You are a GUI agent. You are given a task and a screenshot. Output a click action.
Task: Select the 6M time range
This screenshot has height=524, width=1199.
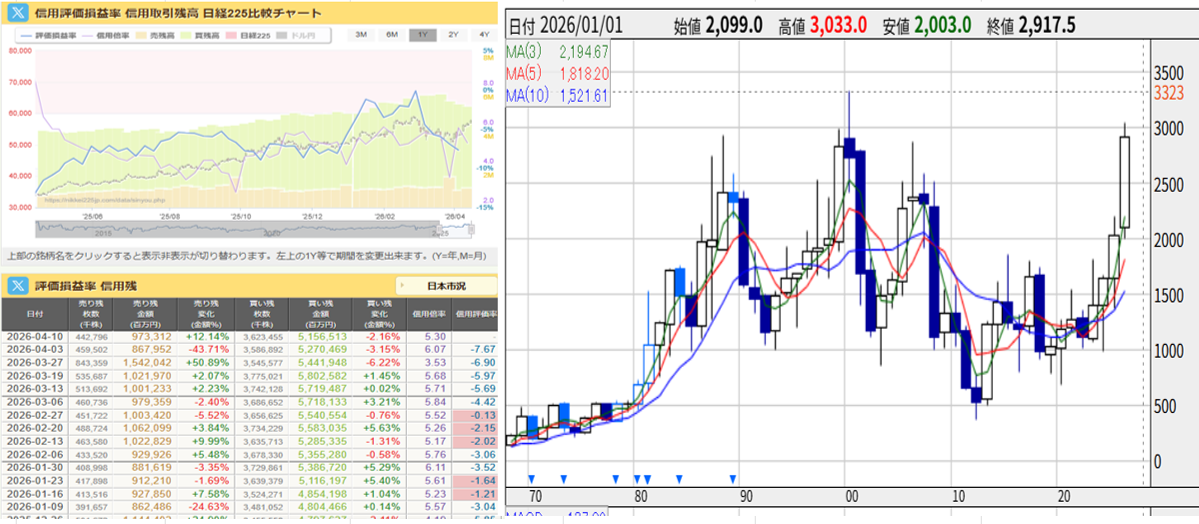[392, 35]
